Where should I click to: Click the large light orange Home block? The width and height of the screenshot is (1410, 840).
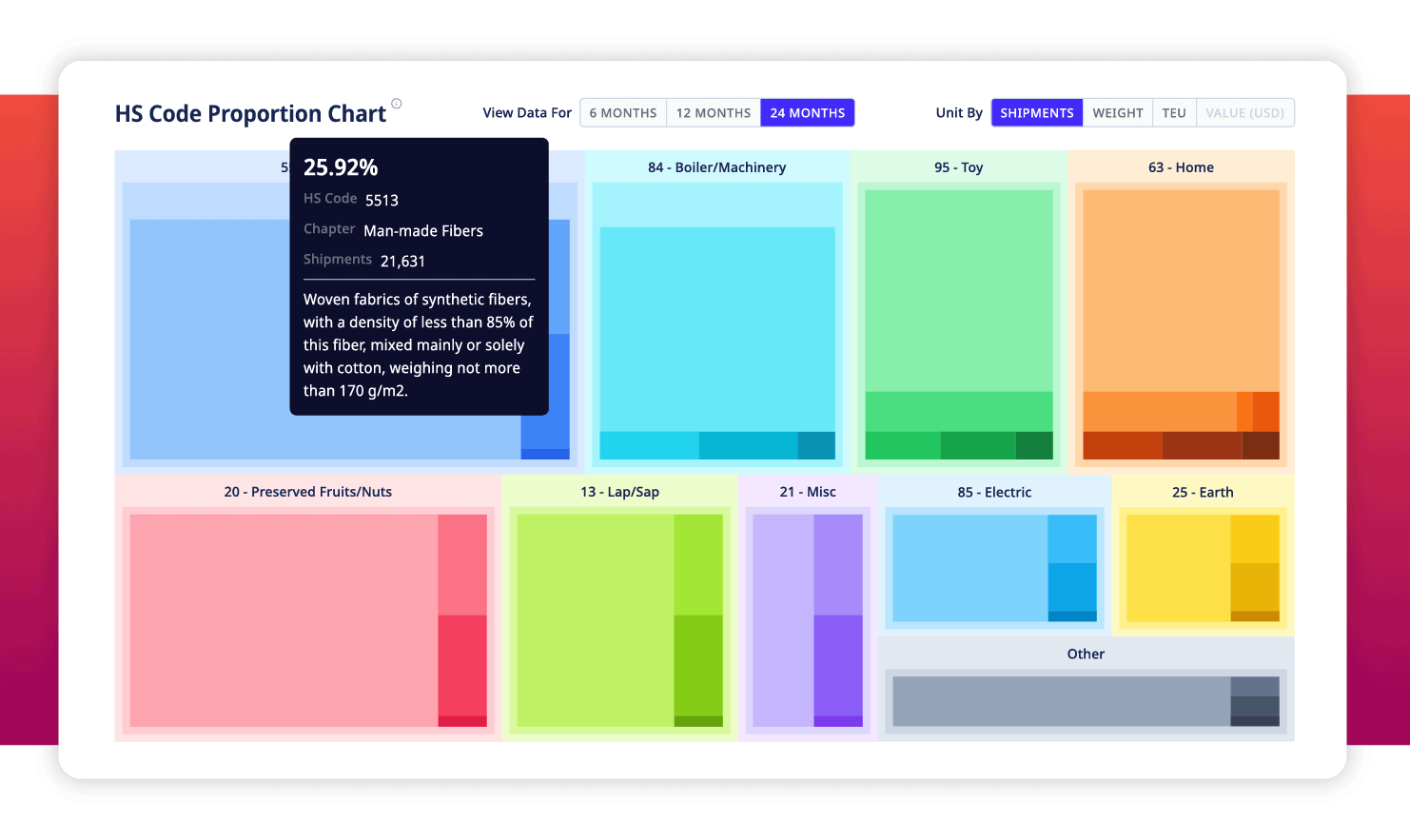pyautogui.click(x=1181, y=290)
